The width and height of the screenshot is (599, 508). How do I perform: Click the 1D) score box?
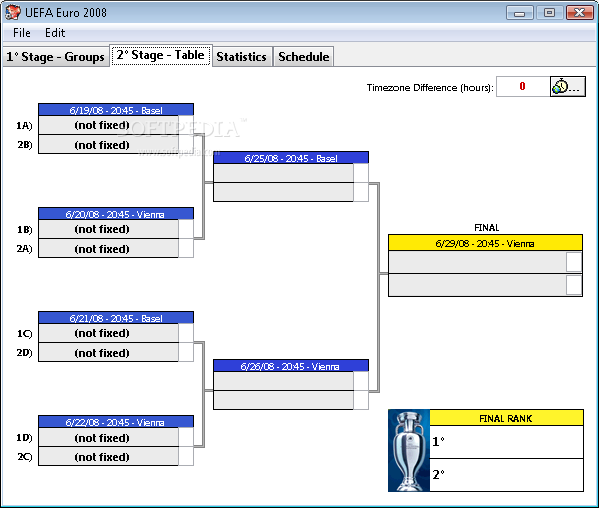186,437
